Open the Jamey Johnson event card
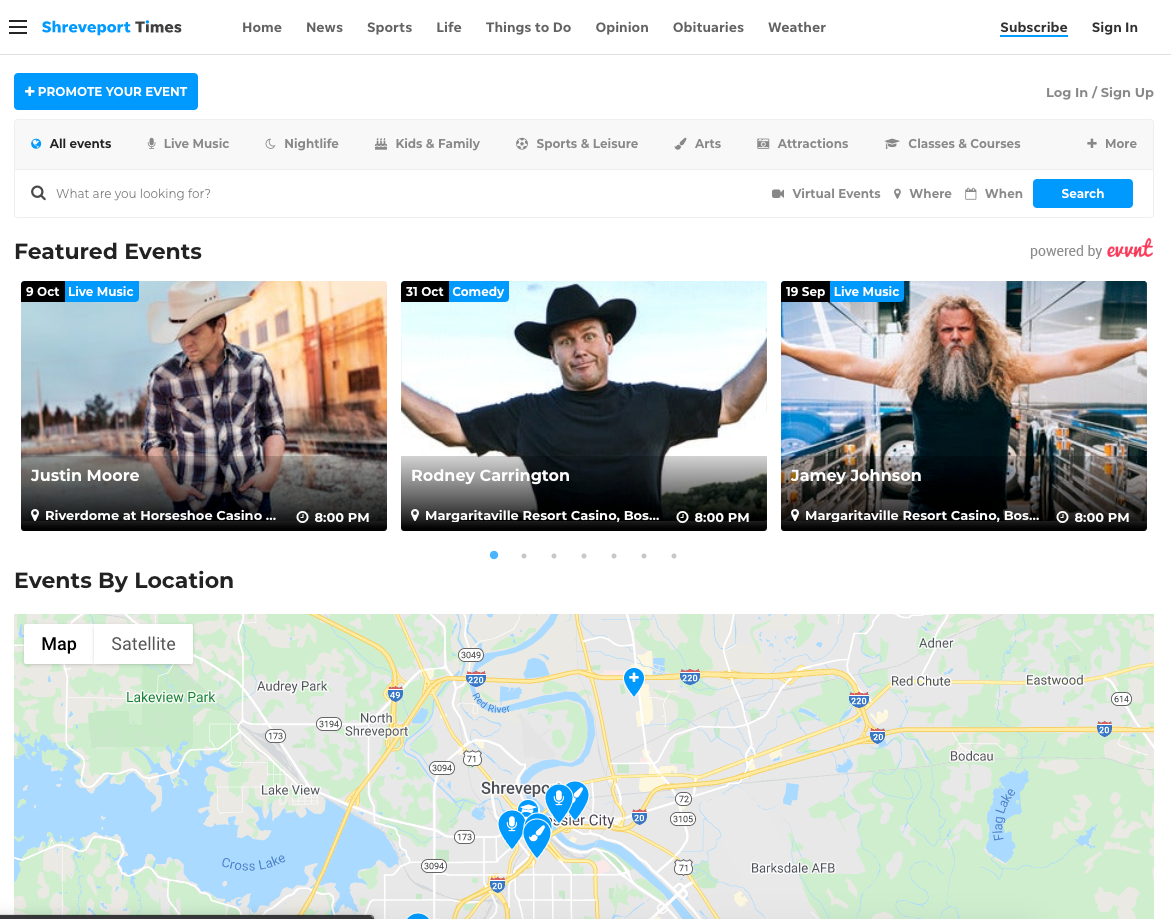 click(x=963, y=406)
